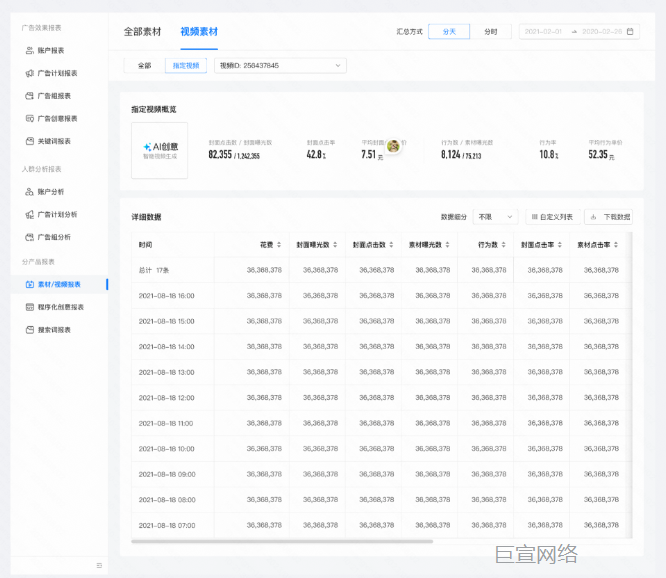666x578 pixels.
Task: Click the 账户报表 sidebar icon
Action: tap(29, 50)
